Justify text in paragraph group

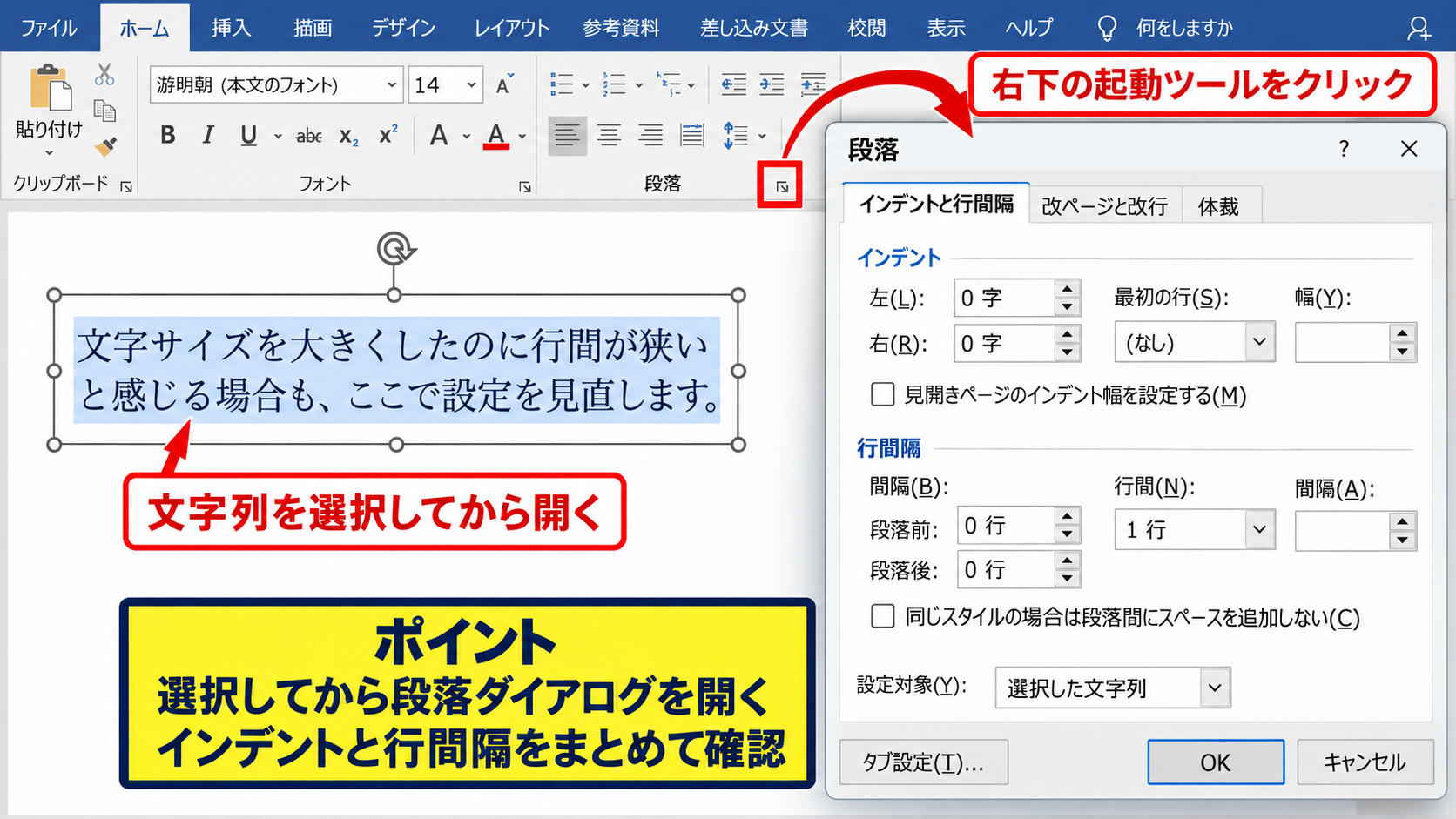692,136
